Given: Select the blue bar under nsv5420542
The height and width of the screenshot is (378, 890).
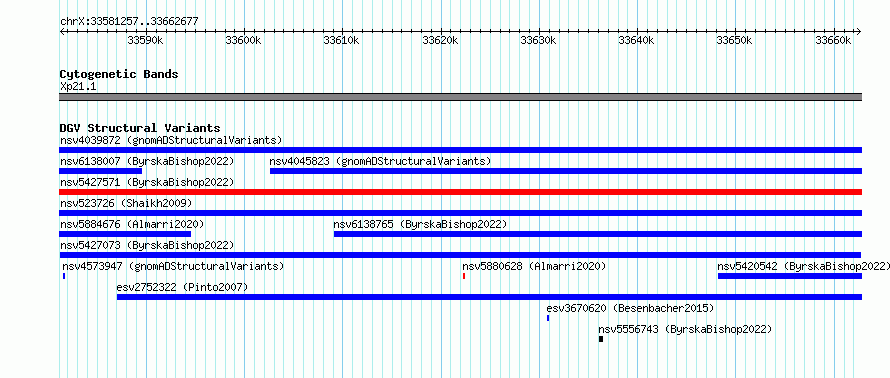Looking at the screenshot, I should pos(790,276).
